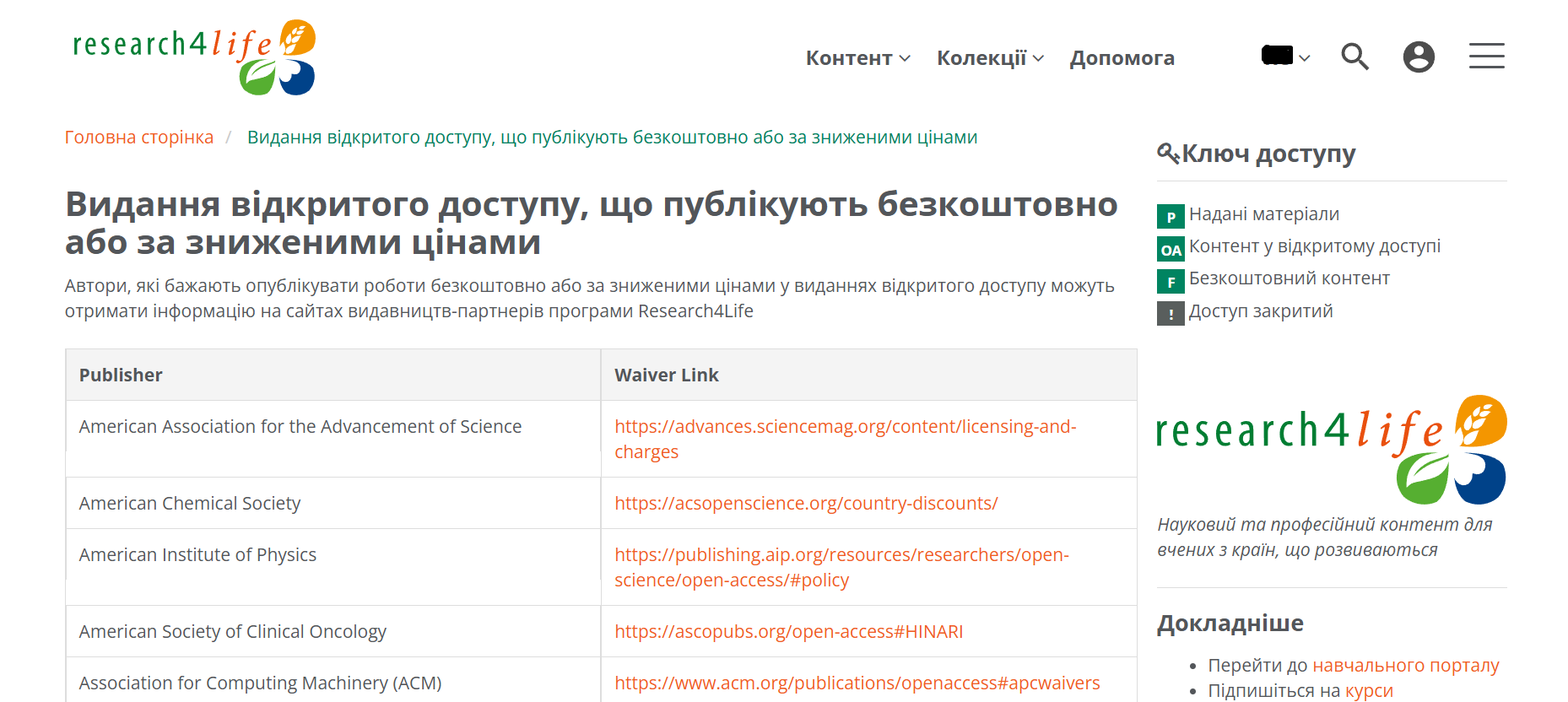Click the closed access exclamation icon

point(1171,314)
